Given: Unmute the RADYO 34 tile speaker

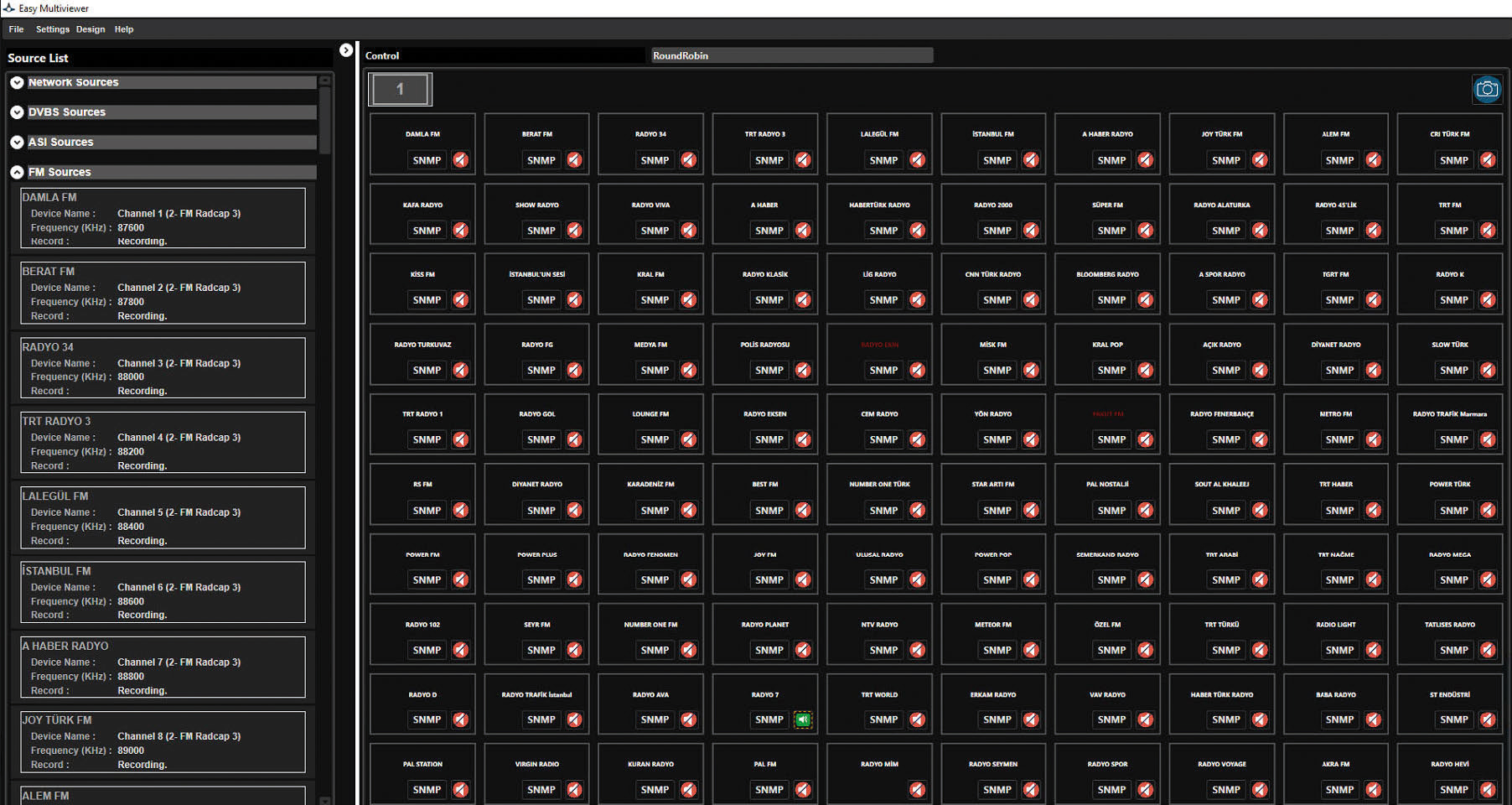Looking at the screenshot, I should pyautogui.click(x=689, y=160).
